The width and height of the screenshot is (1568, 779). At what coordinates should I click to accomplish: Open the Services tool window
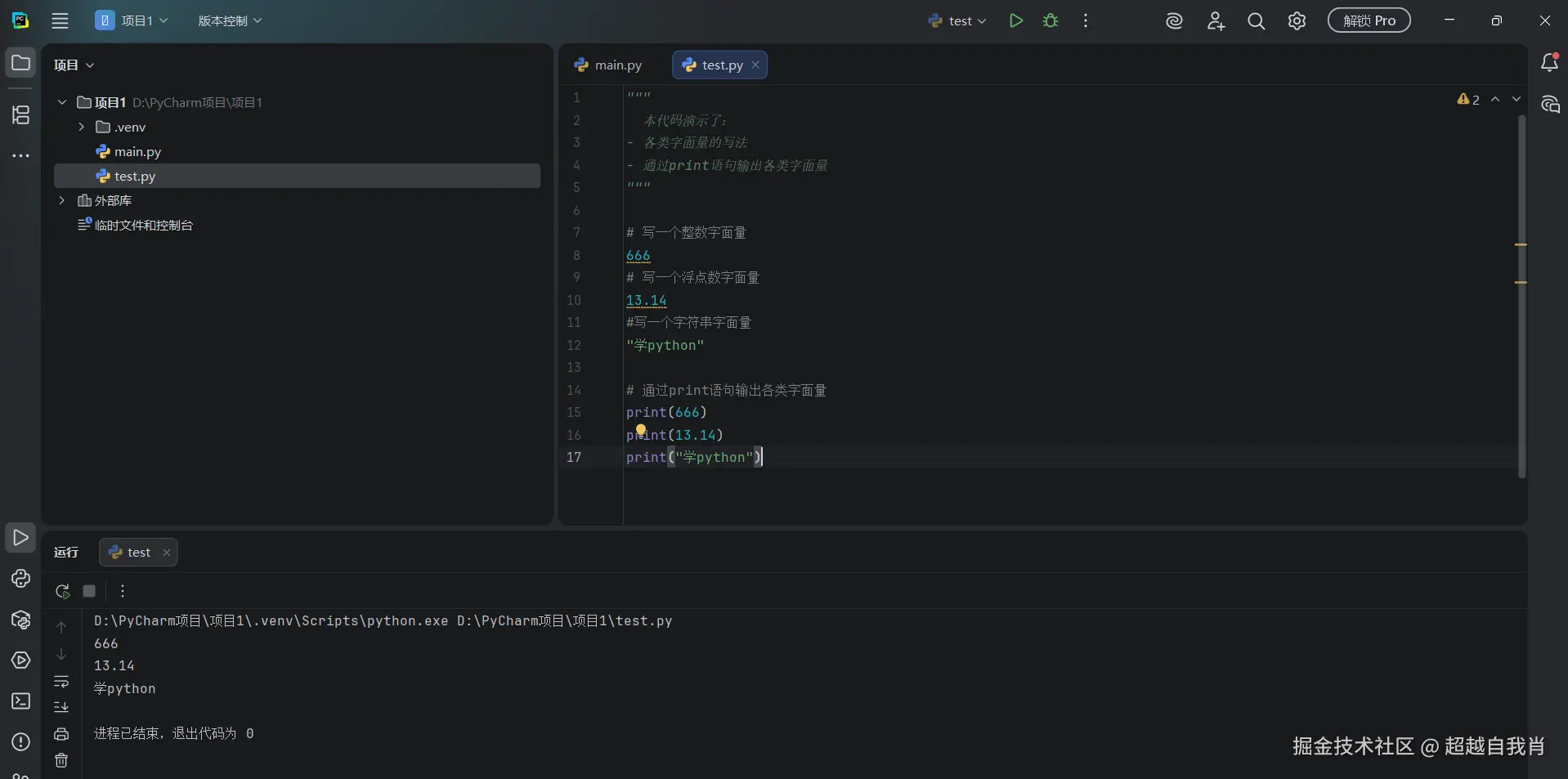point(20,660)
